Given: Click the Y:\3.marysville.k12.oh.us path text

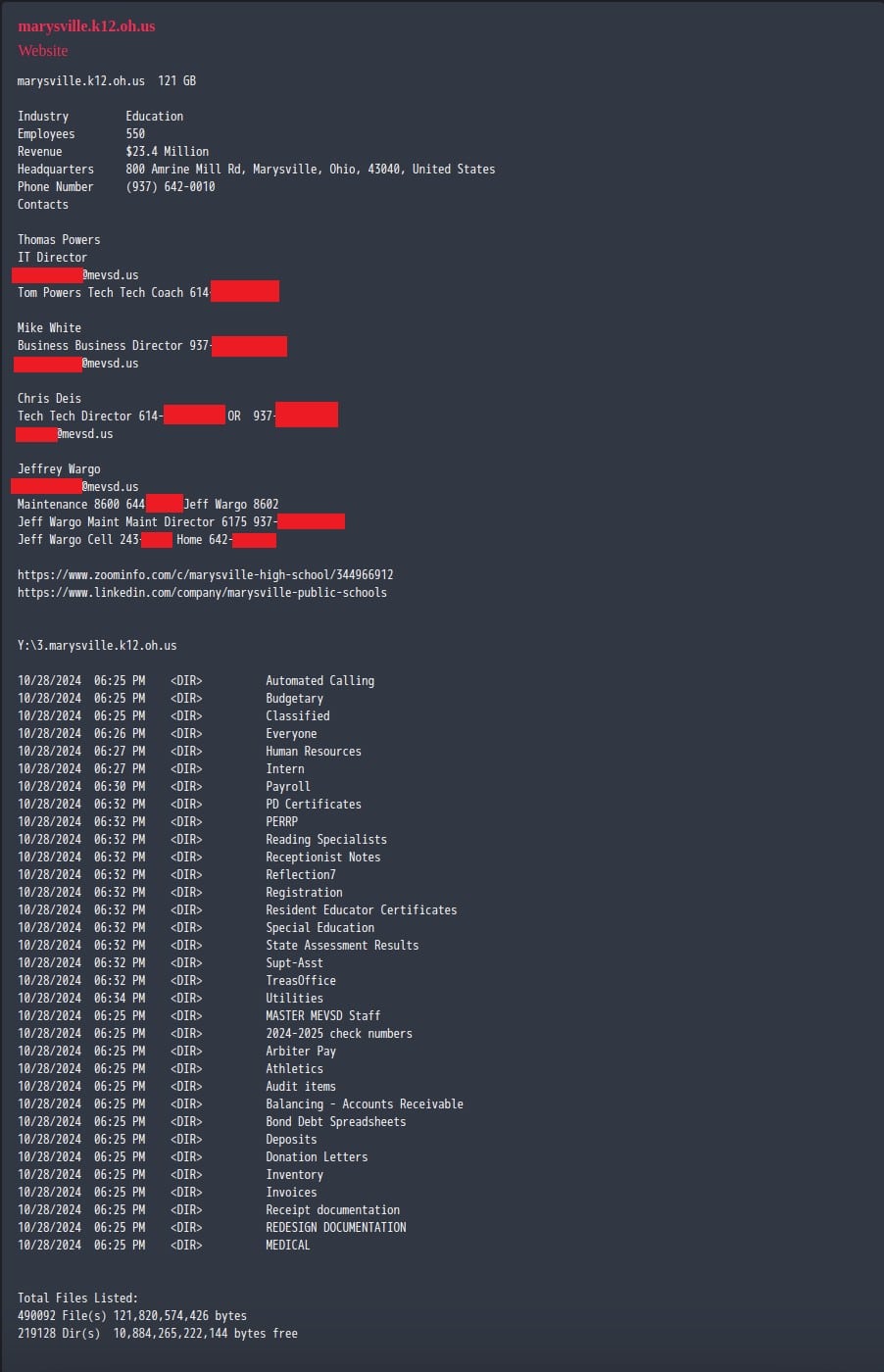Looking at the screenshot, I should coord(97,646).
